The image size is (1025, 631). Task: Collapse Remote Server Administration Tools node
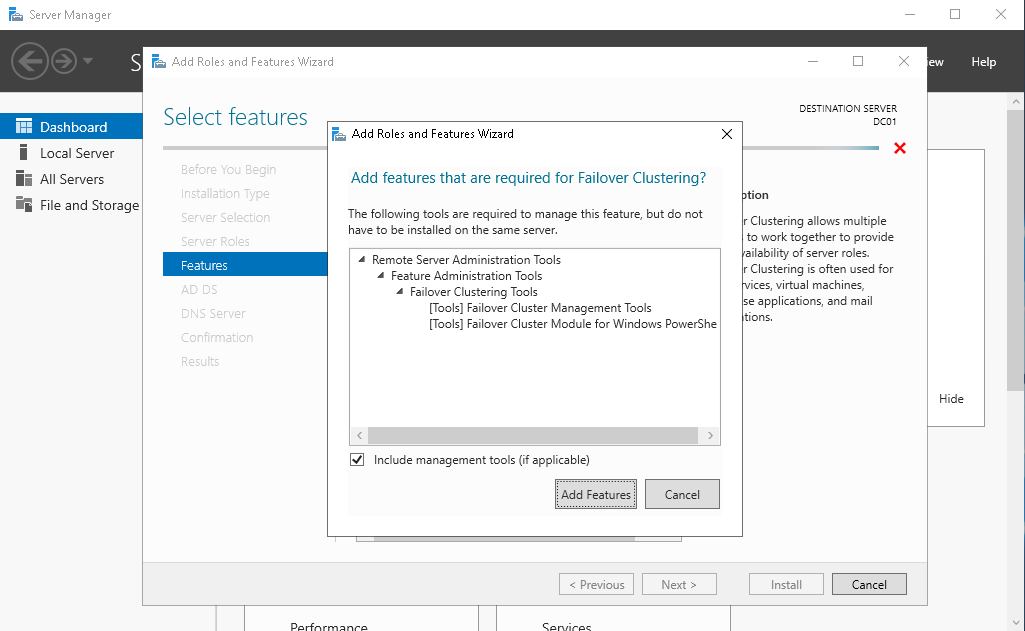(x=361, y=260)
